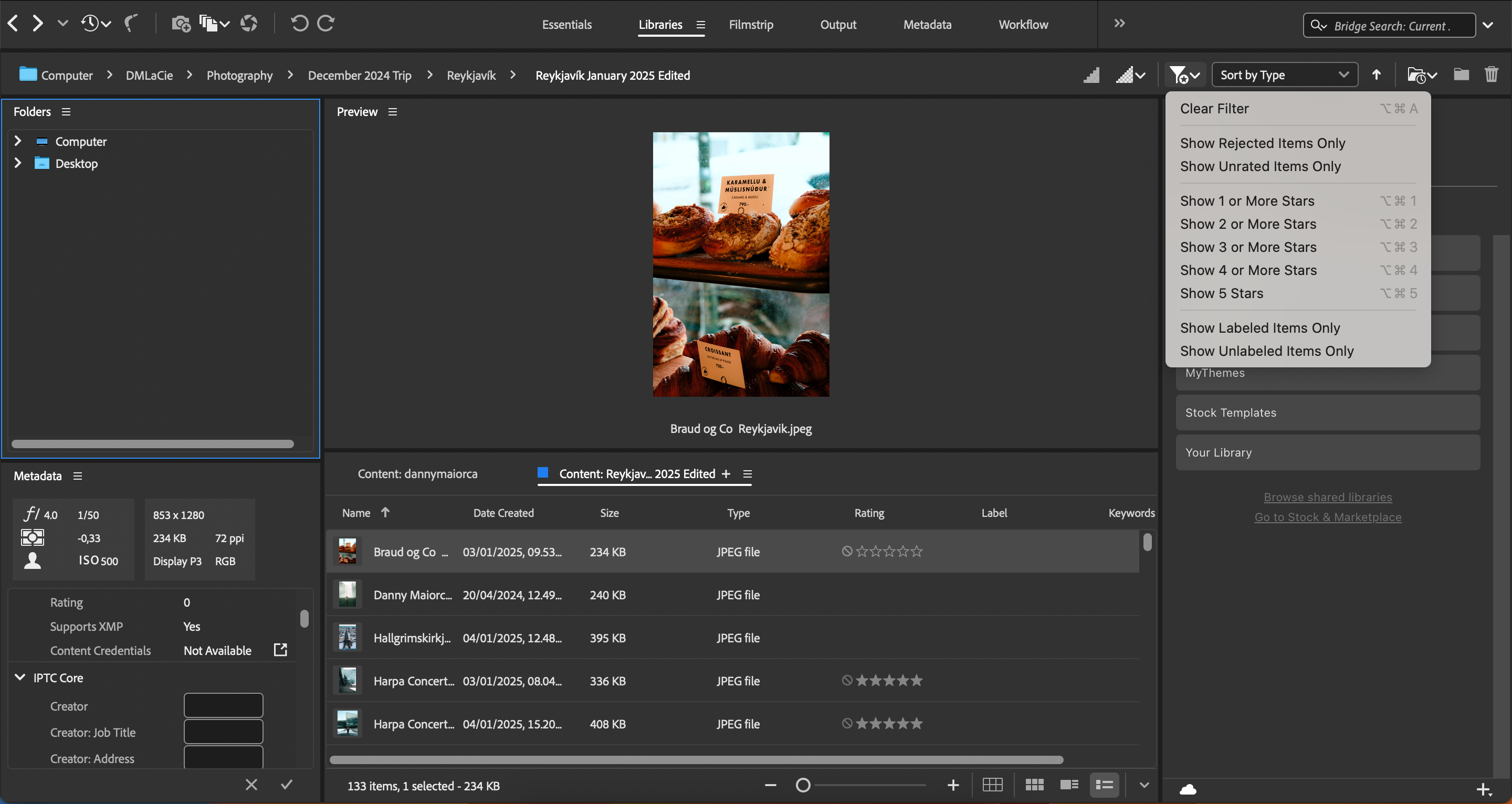
Task: Enable Show Unrated Items Only
Action: pyautogui.click(x=1259, y=166)
